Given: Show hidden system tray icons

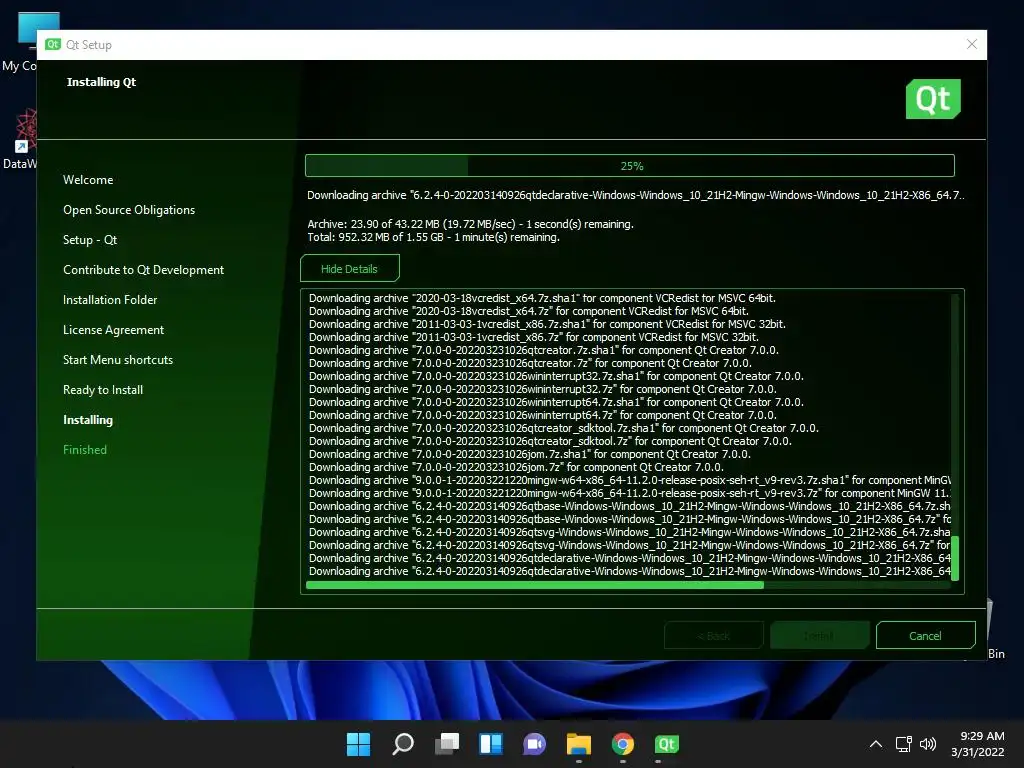Looking at the screenshot, I should click(x=876, y=744).
